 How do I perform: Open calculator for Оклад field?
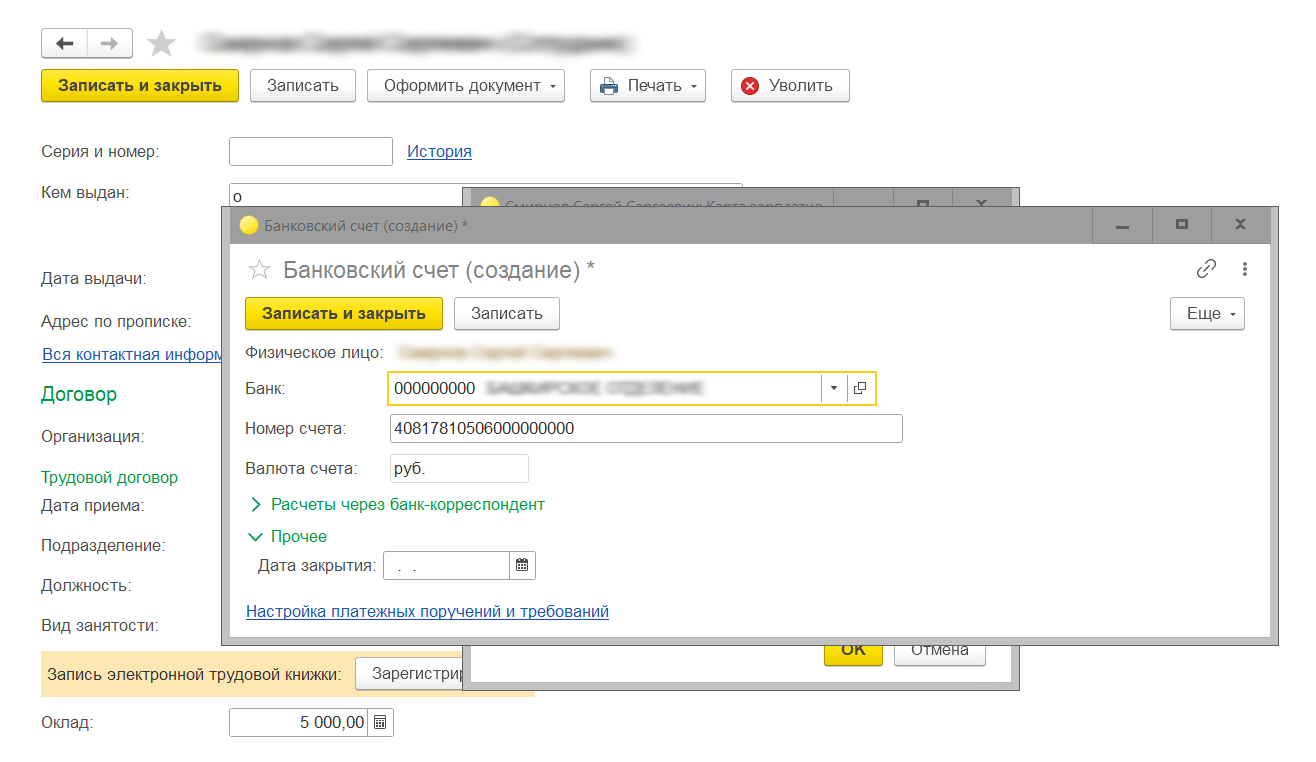381,722
